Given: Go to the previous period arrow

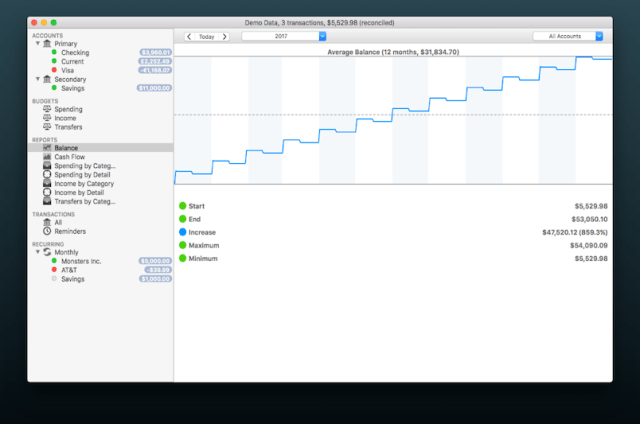Looking at the screenshot, I should point(189,37).
